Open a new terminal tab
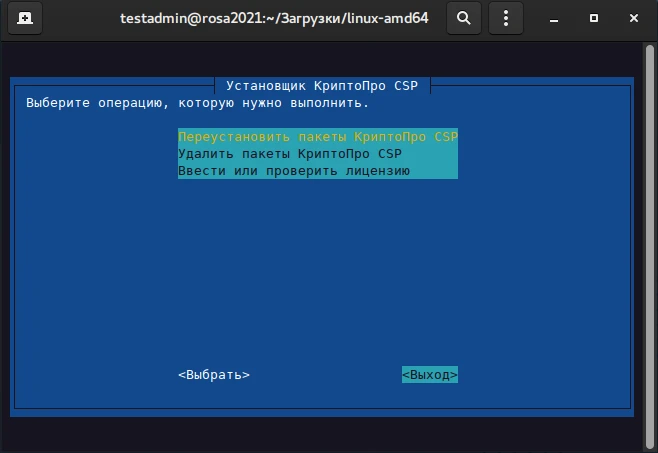 pos(25,18)
